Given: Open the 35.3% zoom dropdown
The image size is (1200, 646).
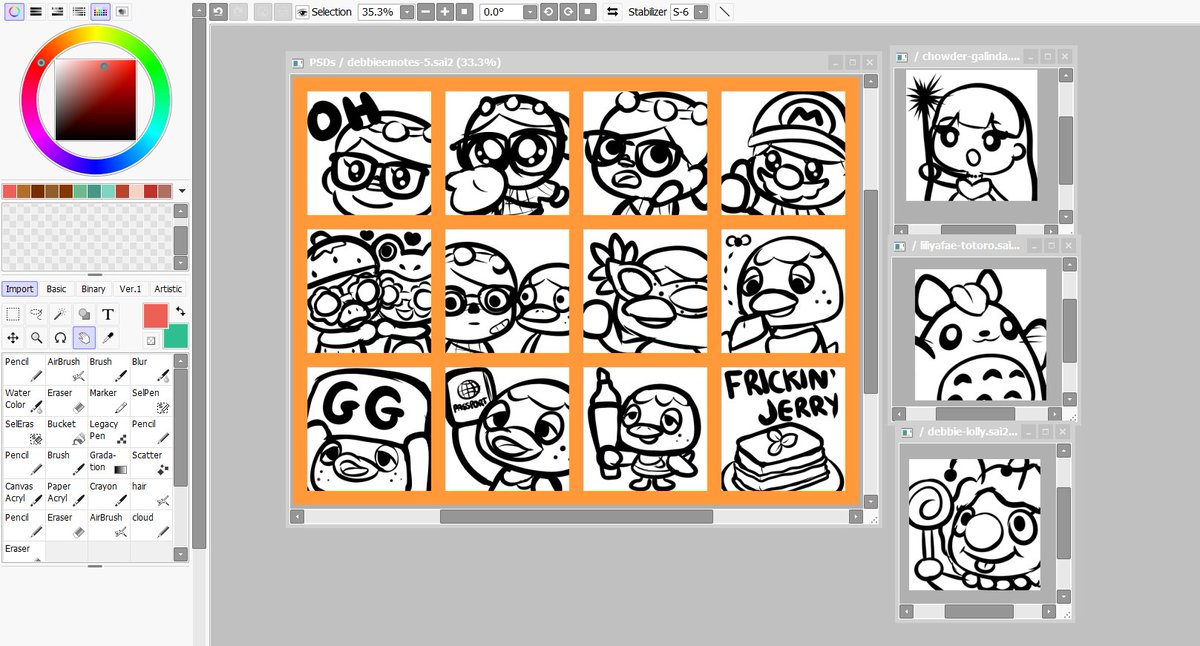Looking at the screenshot, I should click(x=406, y=12).
